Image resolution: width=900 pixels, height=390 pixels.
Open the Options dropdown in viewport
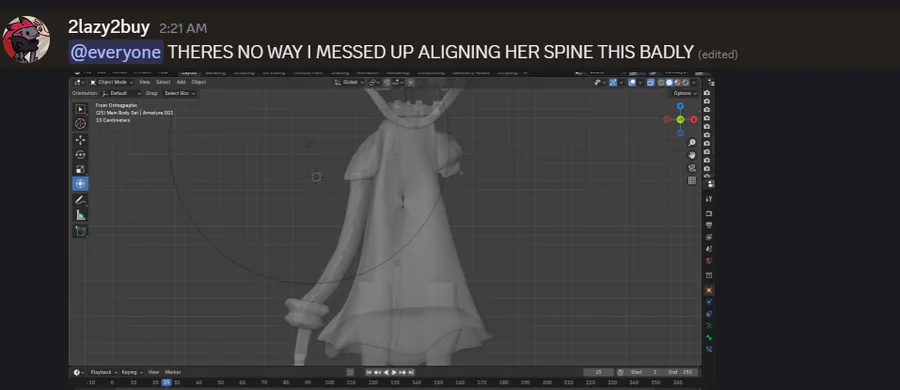tap(685, 93)
